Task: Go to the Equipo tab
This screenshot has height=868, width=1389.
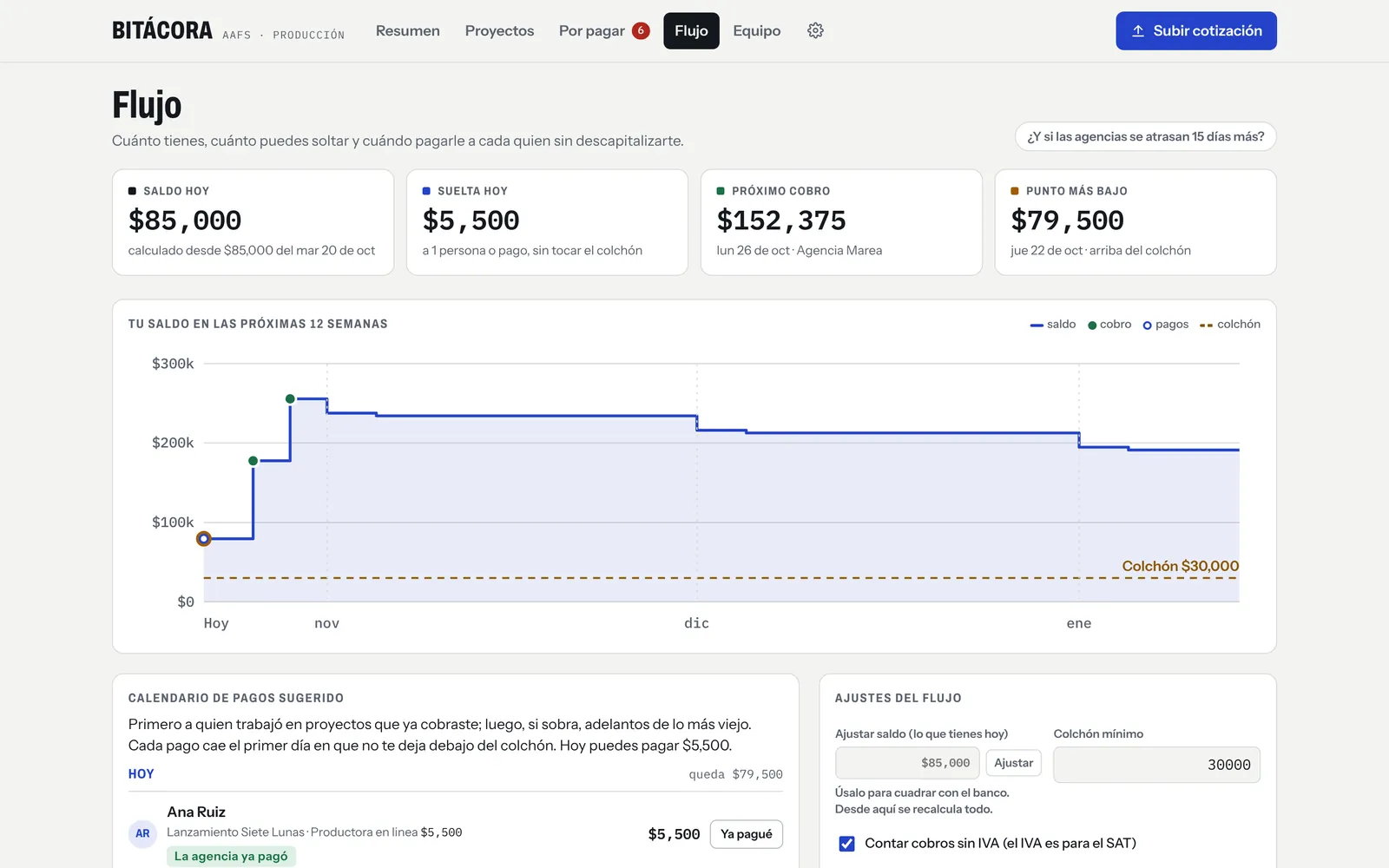Action: pos(757,30)
